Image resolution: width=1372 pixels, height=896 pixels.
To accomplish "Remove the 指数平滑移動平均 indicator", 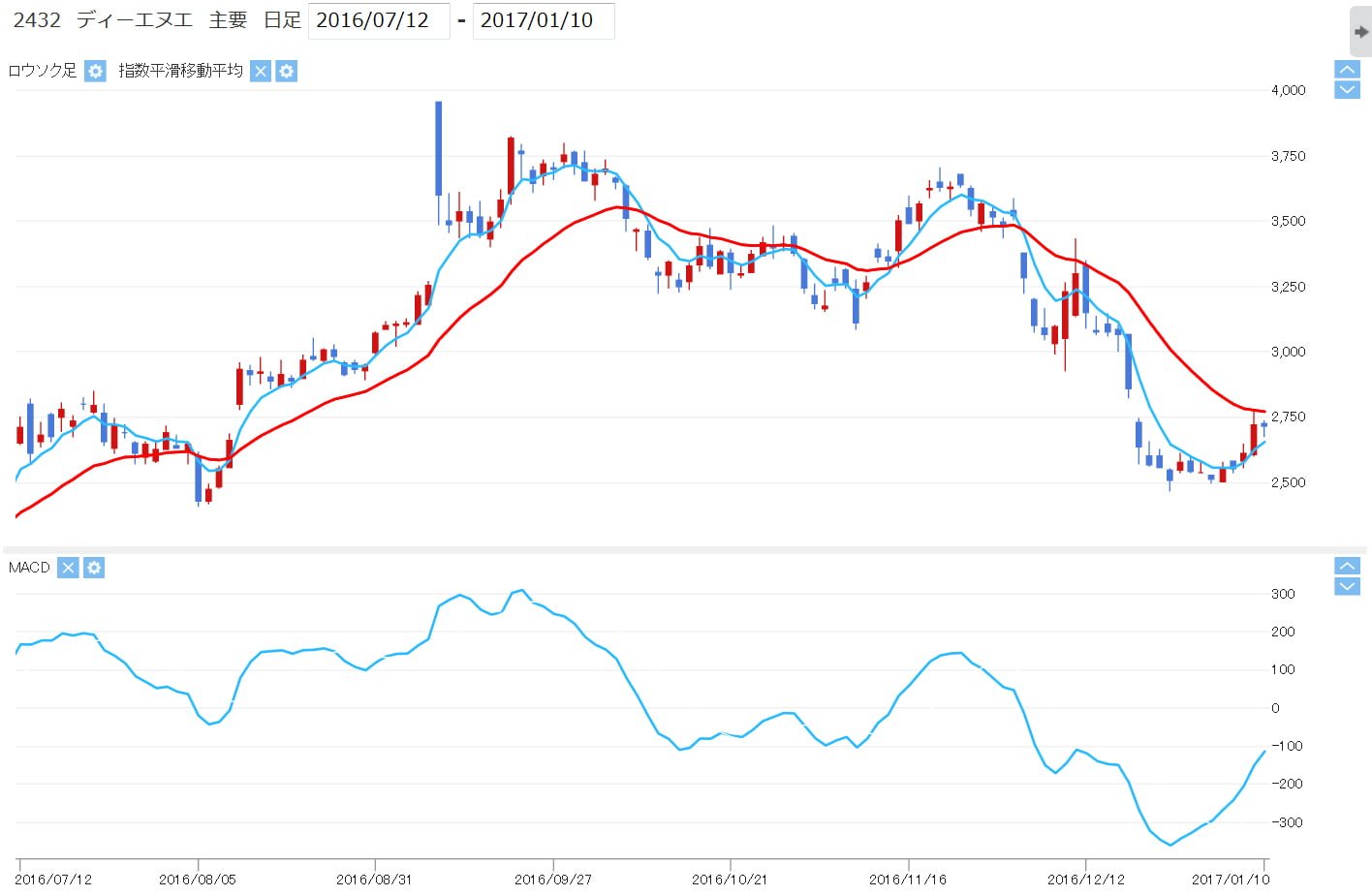I will tap(261, 71).
